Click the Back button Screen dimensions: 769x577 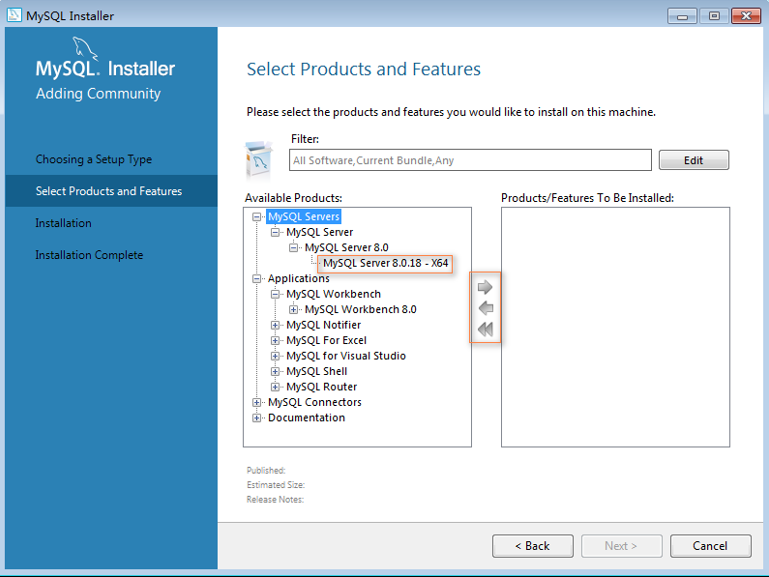[x=533, y=546]
